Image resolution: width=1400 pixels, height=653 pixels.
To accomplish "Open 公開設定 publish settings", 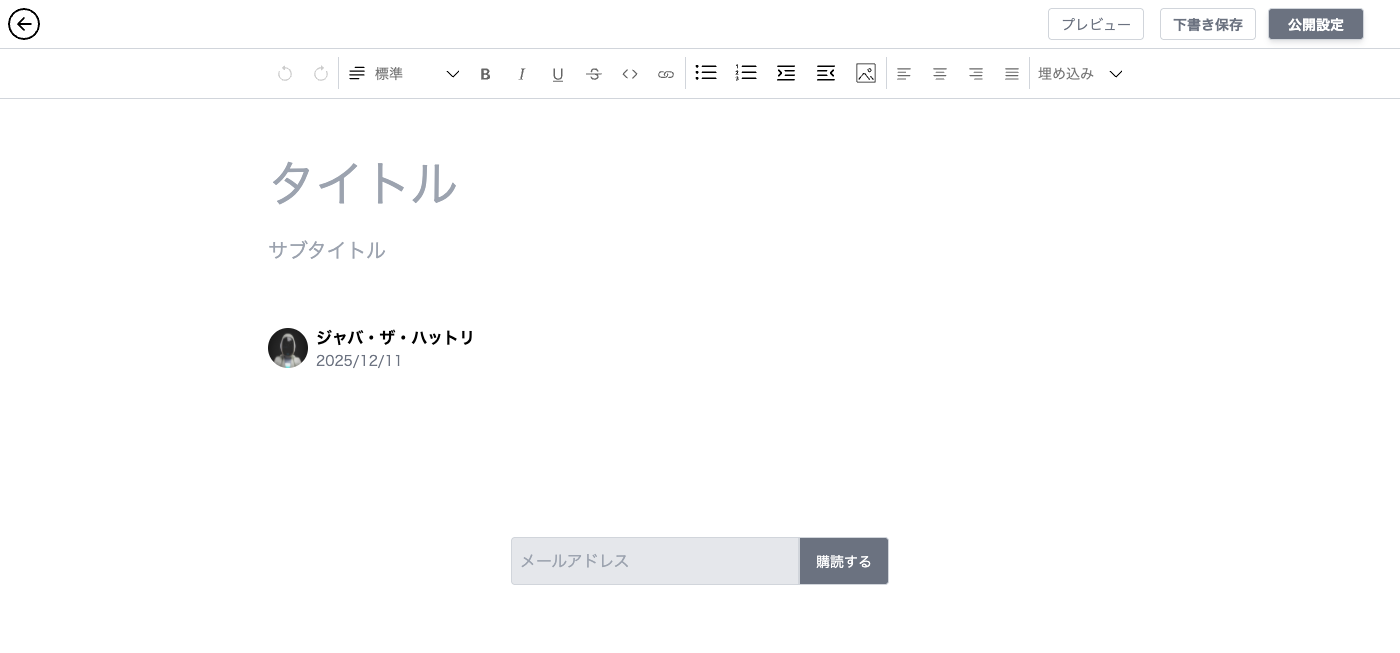I will (1315, 25).
